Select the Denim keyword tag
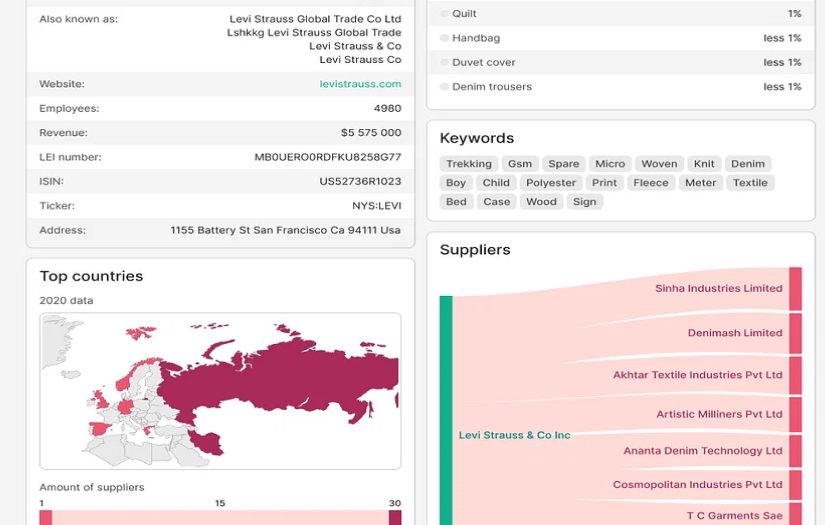The height and width of the screenshot is (525, 825). [x=748, y=164]
